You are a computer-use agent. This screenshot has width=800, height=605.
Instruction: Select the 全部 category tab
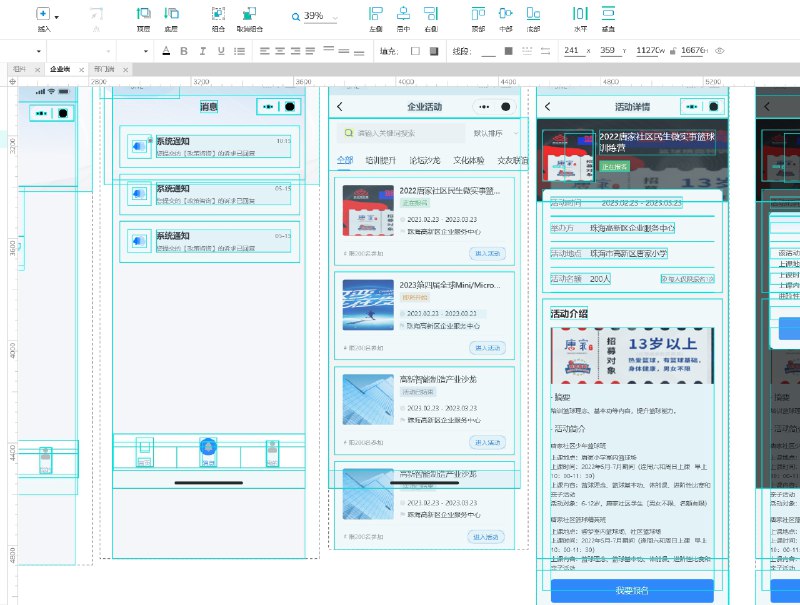tap(345, 160)
